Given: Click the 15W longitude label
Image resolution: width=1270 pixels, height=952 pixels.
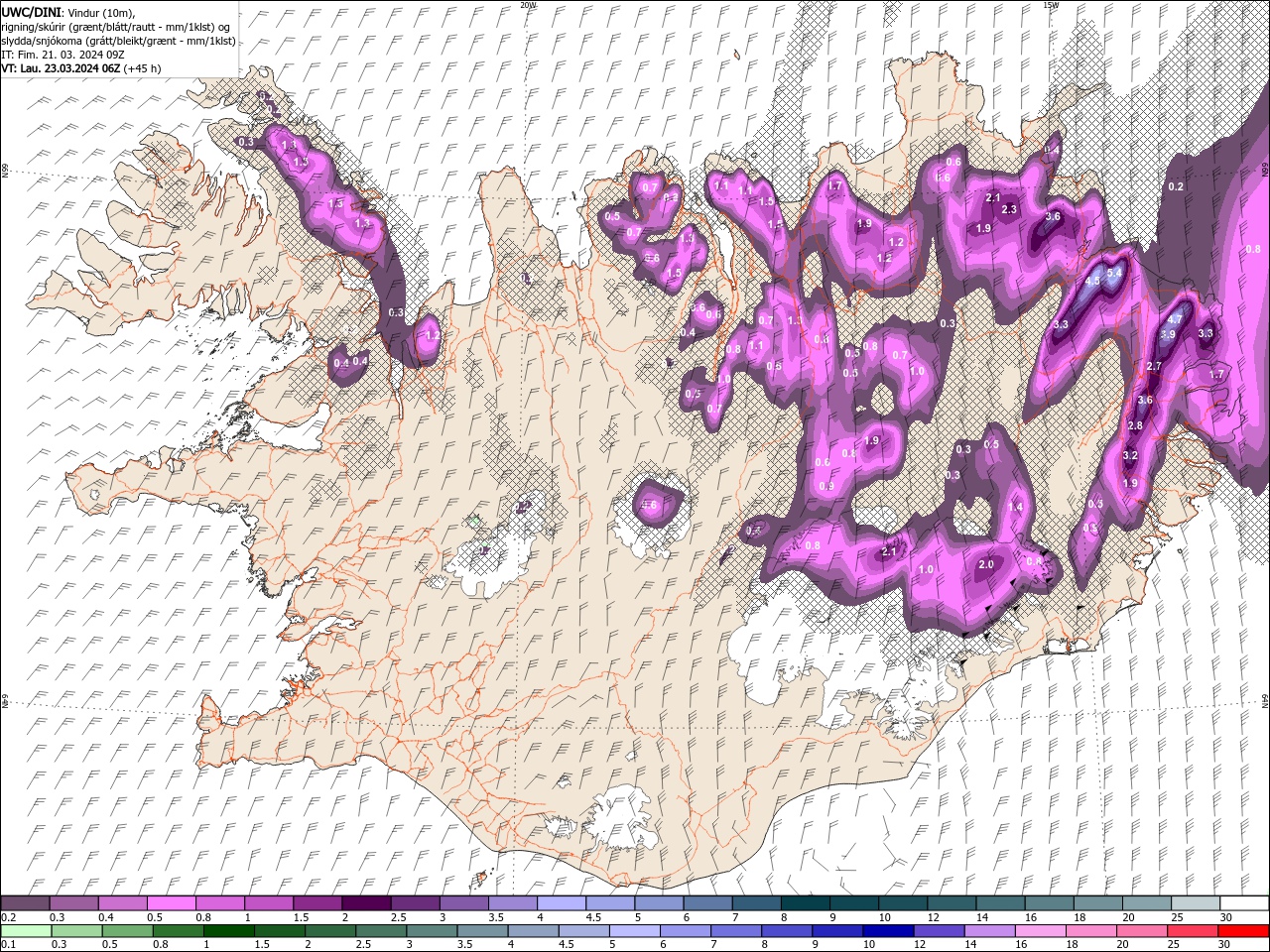Looking at the screenshot, I should tap(1051, 5).
